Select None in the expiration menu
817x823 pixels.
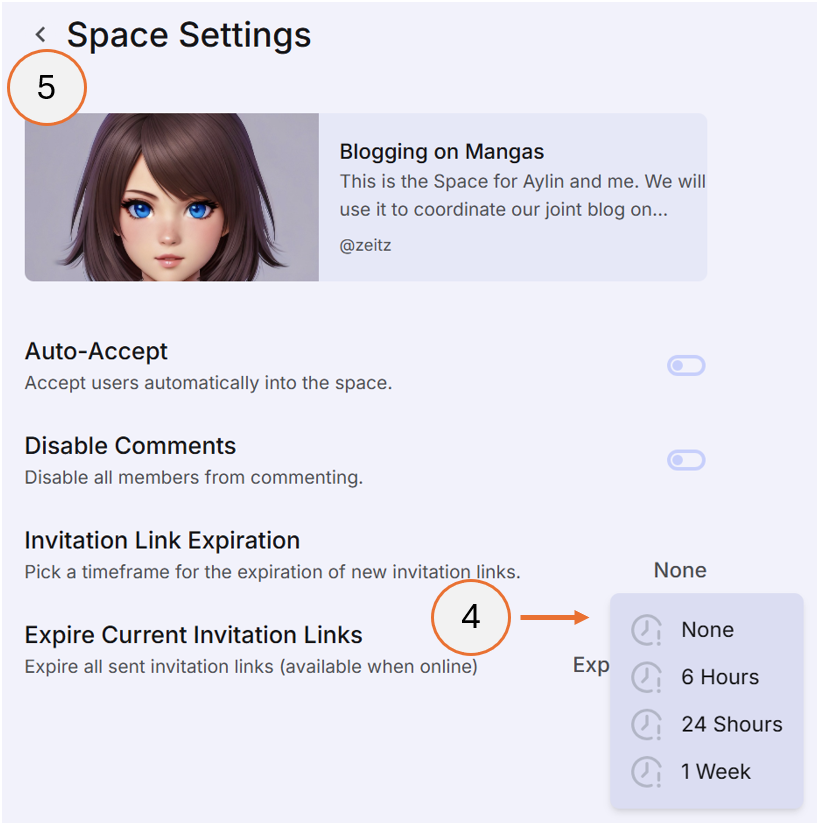point(707,629)
